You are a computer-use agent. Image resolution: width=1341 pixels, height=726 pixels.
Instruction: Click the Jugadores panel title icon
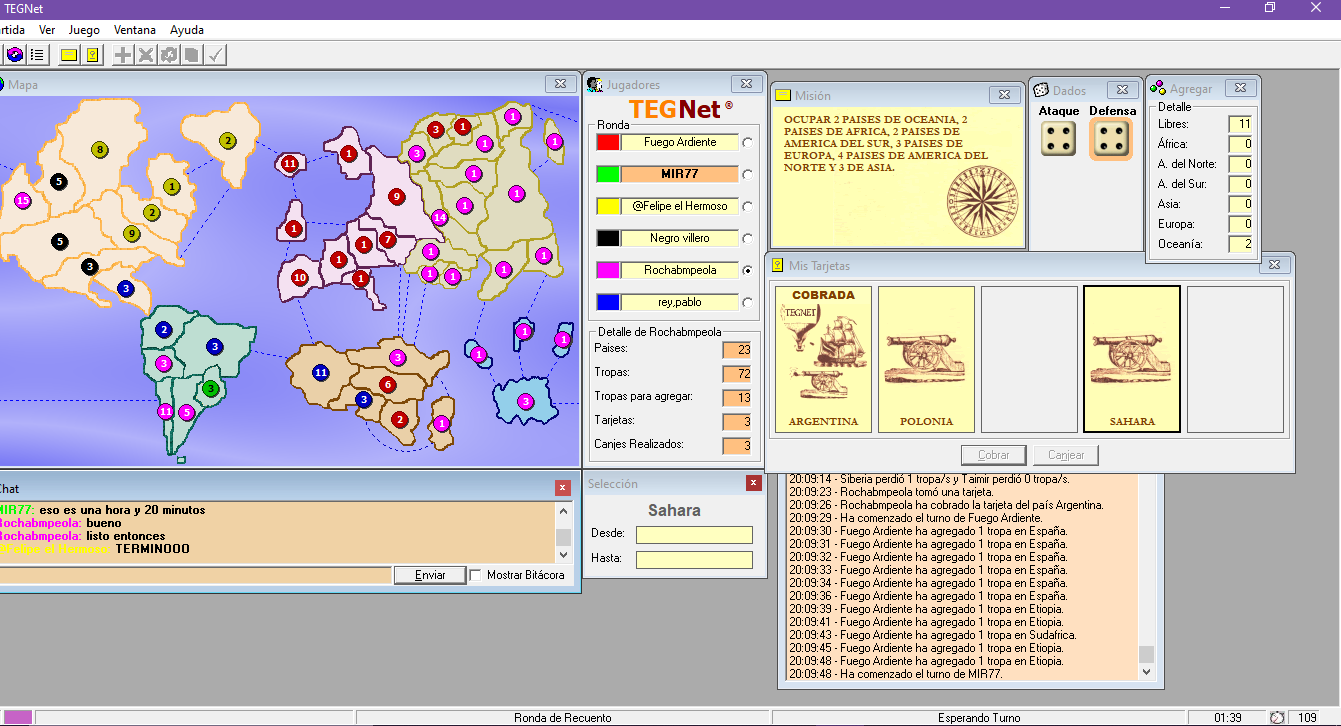coord(595,85)
